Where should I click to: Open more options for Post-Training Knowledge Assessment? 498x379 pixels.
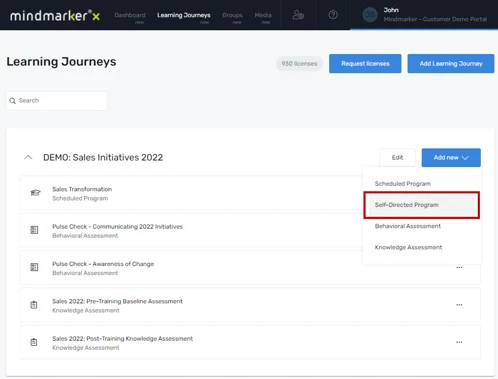click(x=459, y=342)
